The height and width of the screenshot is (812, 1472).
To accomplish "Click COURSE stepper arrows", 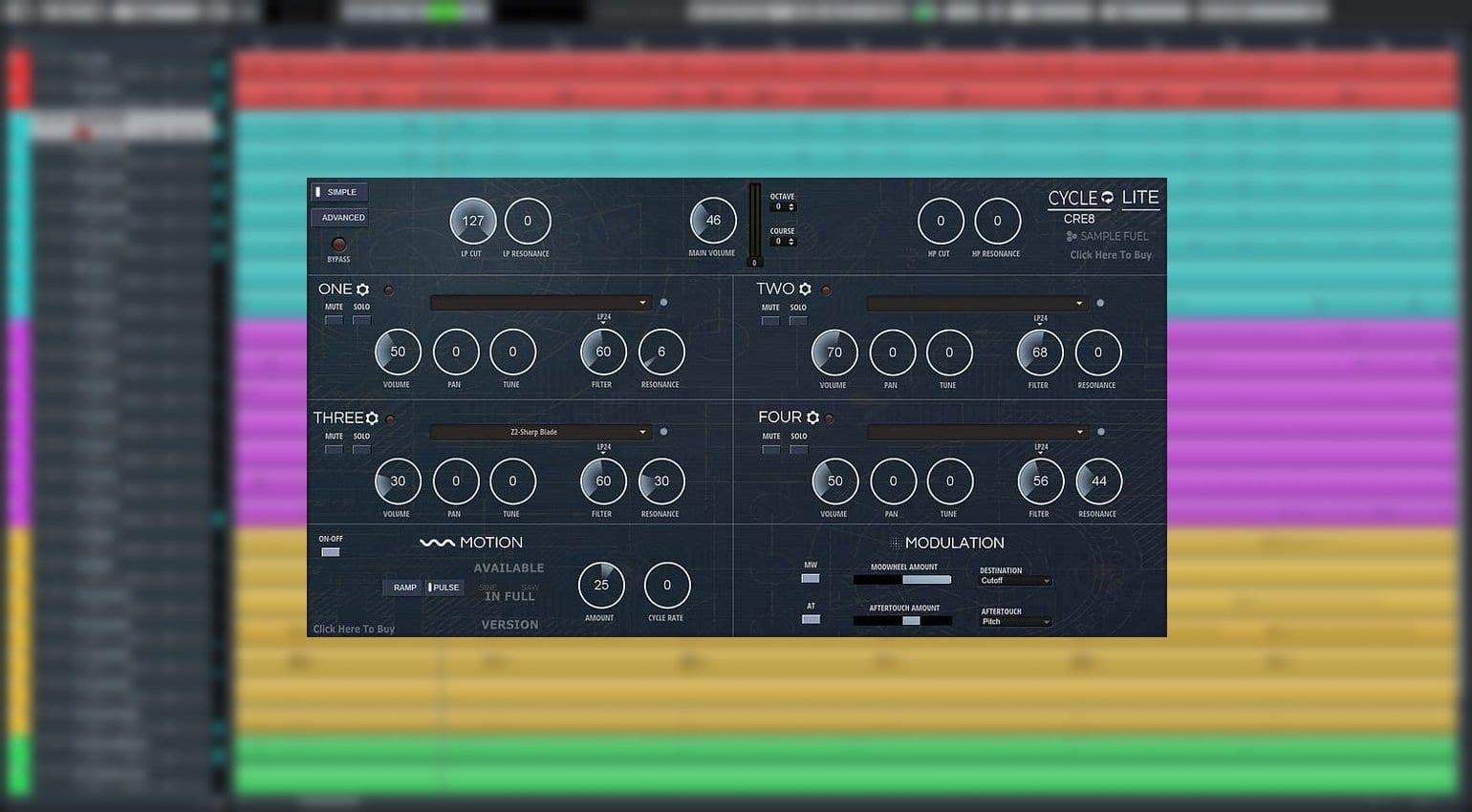I will (x=791, y=242).
